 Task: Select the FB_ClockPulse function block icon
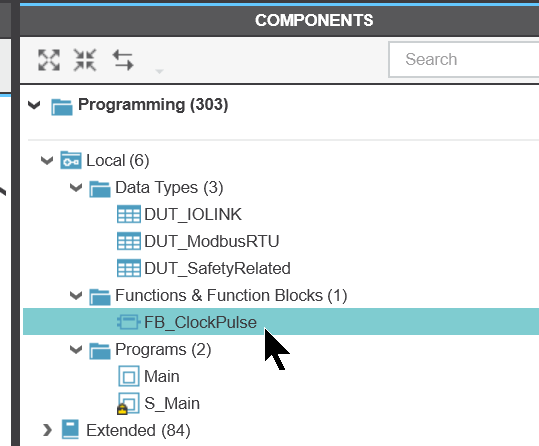tap(129, 322)
